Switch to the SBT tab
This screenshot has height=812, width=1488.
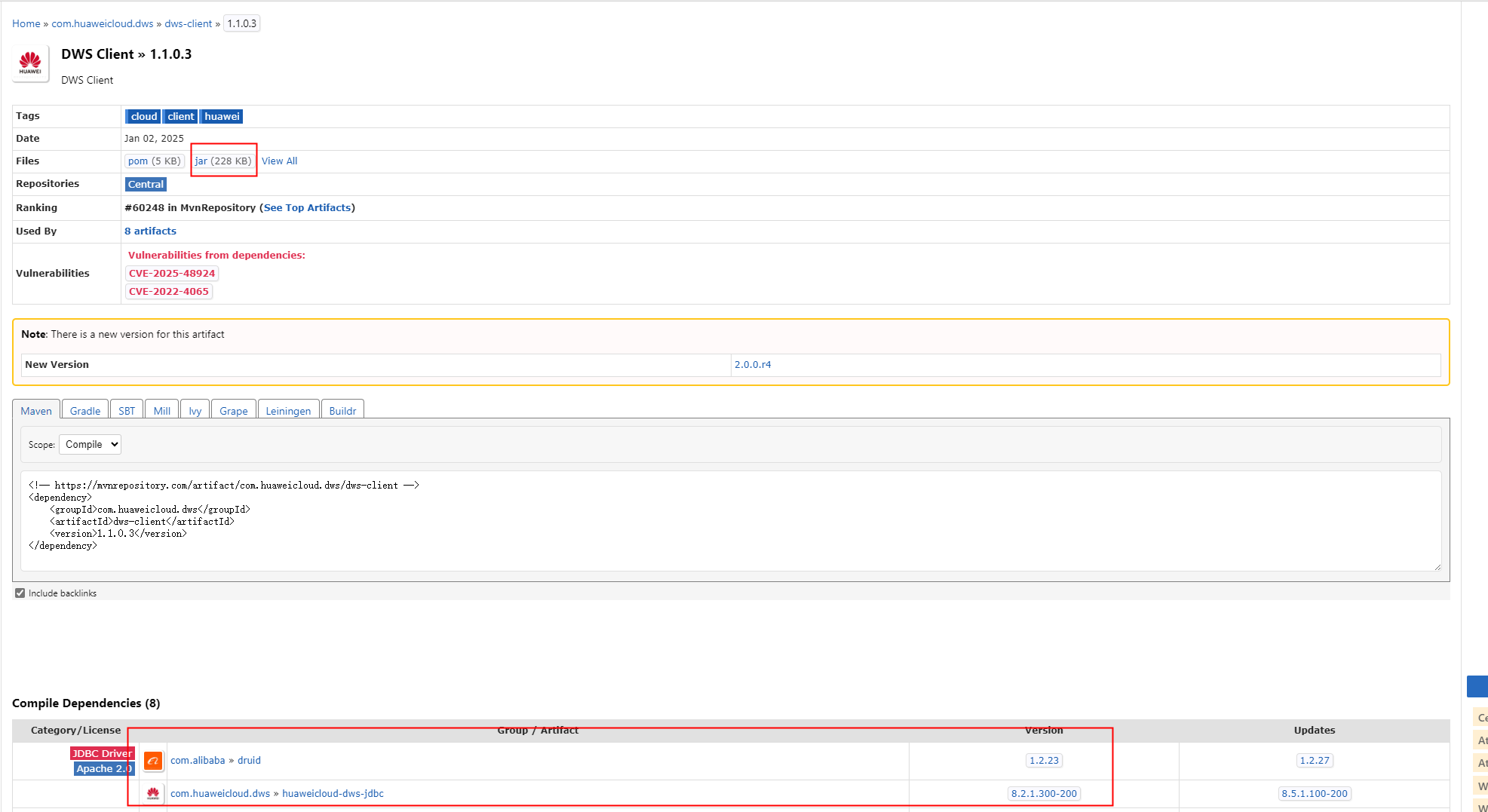click(127, 411)
